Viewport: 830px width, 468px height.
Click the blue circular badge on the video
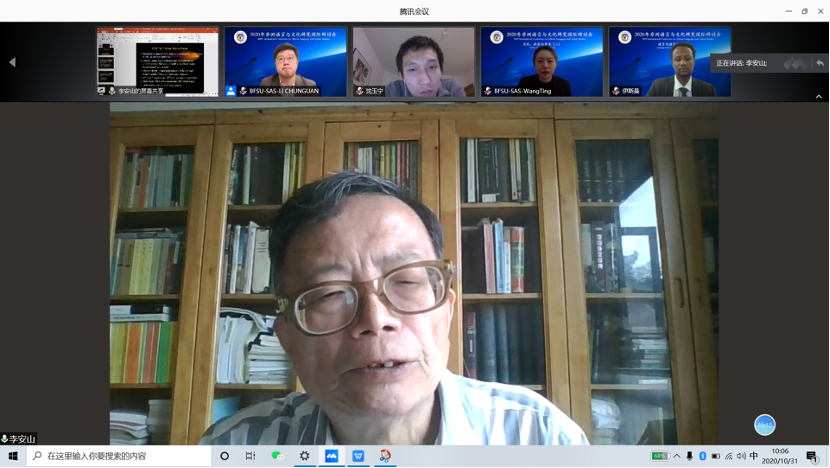pos(764,424)
